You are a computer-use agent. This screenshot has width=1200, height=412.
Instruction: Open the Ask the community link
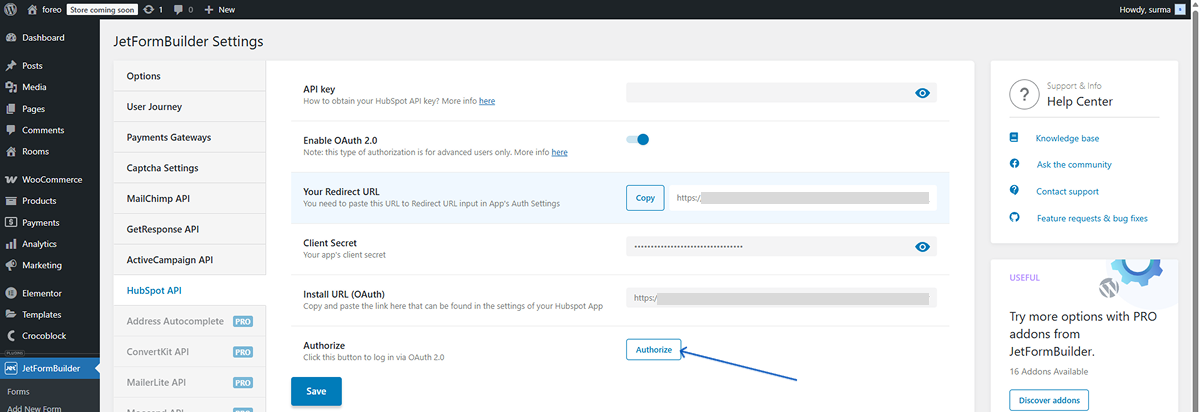pos(1074,165)
